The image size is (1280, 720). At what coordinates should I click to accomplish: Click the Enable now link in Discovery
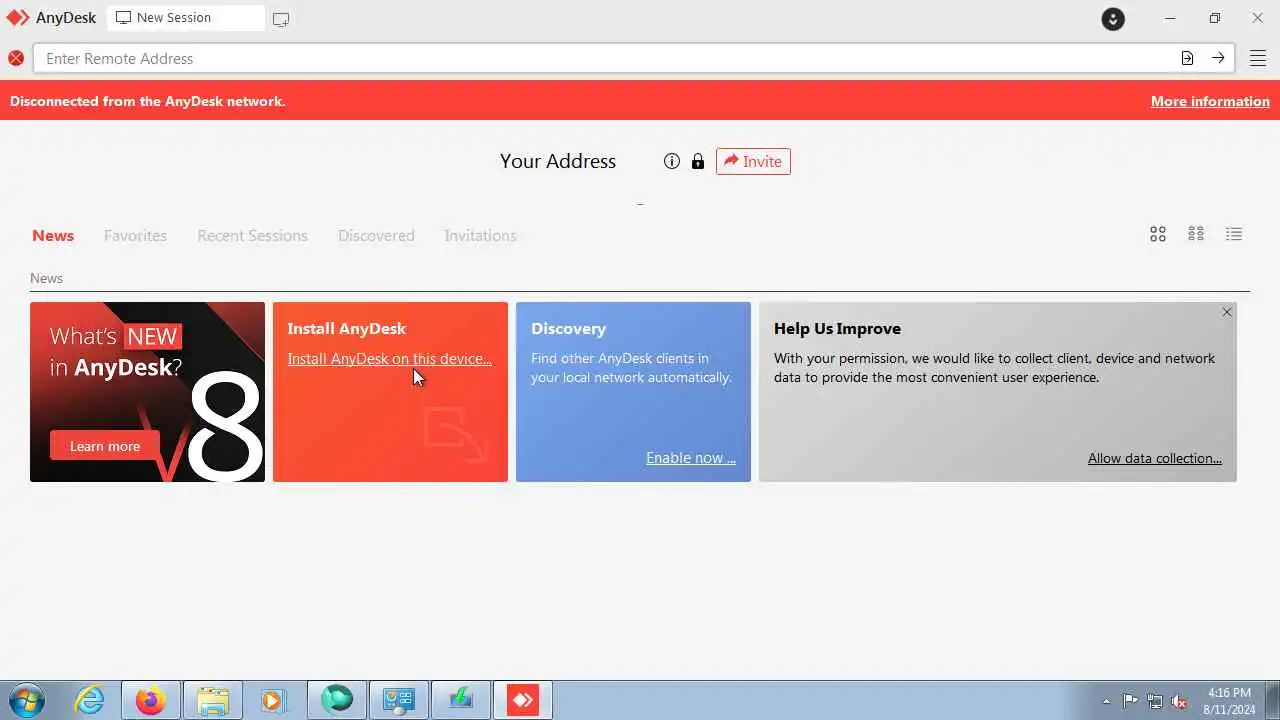click(691, 458)
